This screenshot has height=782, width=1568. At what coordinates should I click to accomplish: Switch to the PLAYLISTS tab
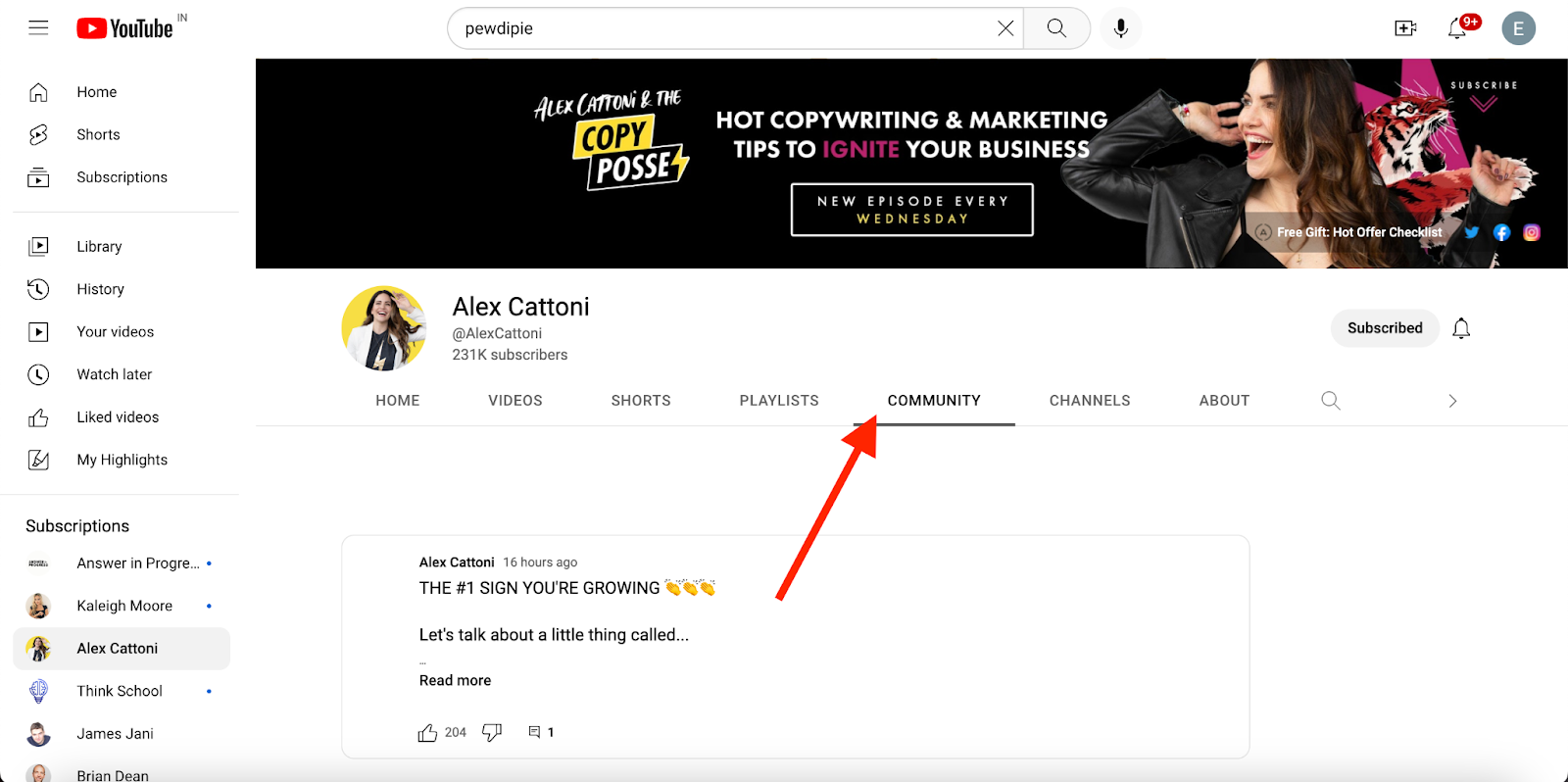(779, 401)
